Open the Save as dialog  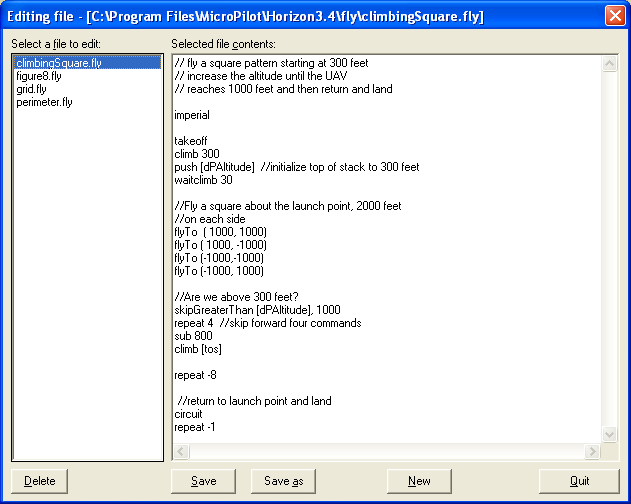(x=283, y=481)
